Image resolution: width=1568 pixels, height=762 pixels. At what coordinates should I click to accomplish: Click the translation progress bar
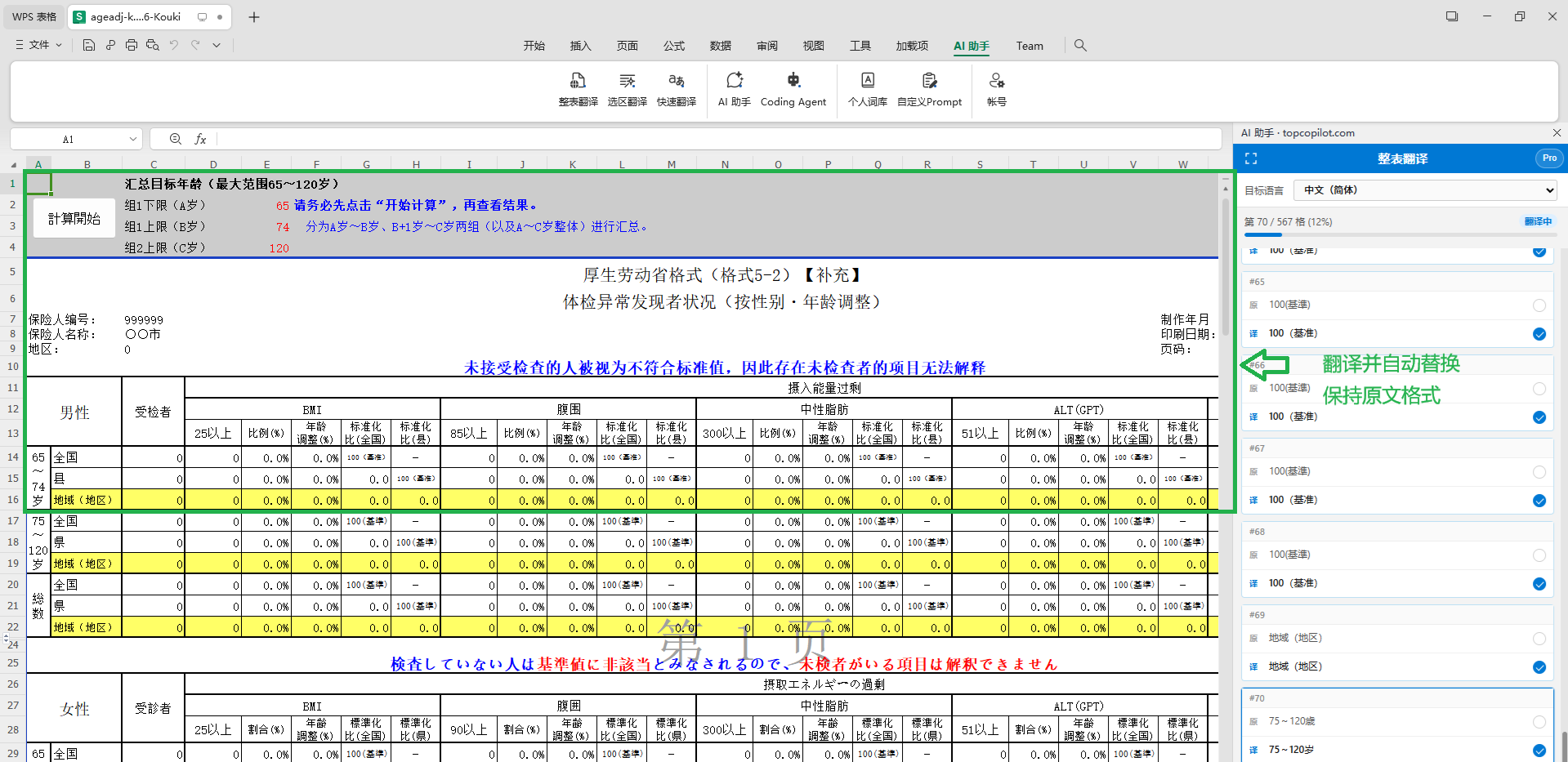[1400, 235]
